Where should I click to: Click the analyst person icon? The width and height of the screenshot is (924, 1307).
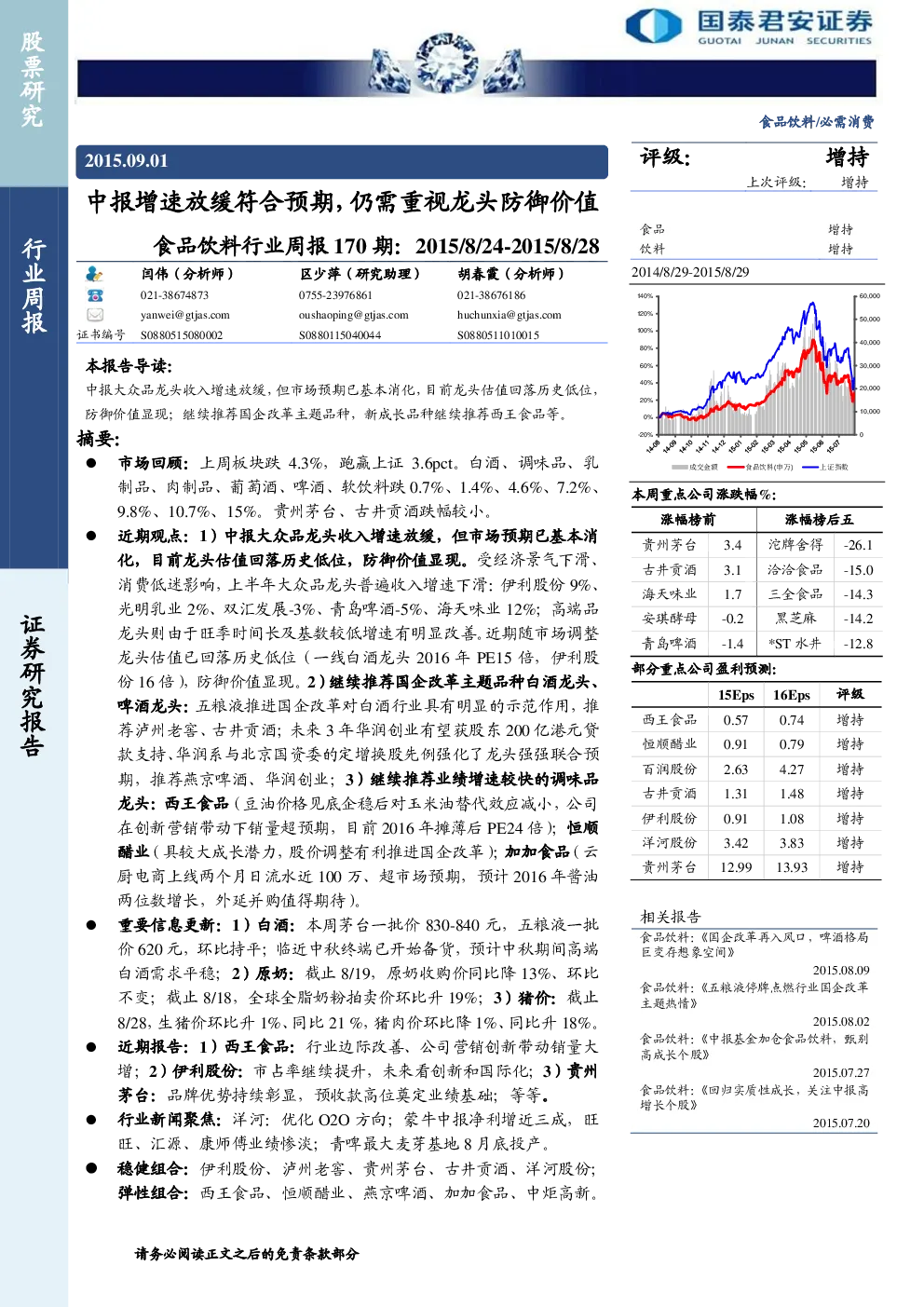tap(94, 274)
